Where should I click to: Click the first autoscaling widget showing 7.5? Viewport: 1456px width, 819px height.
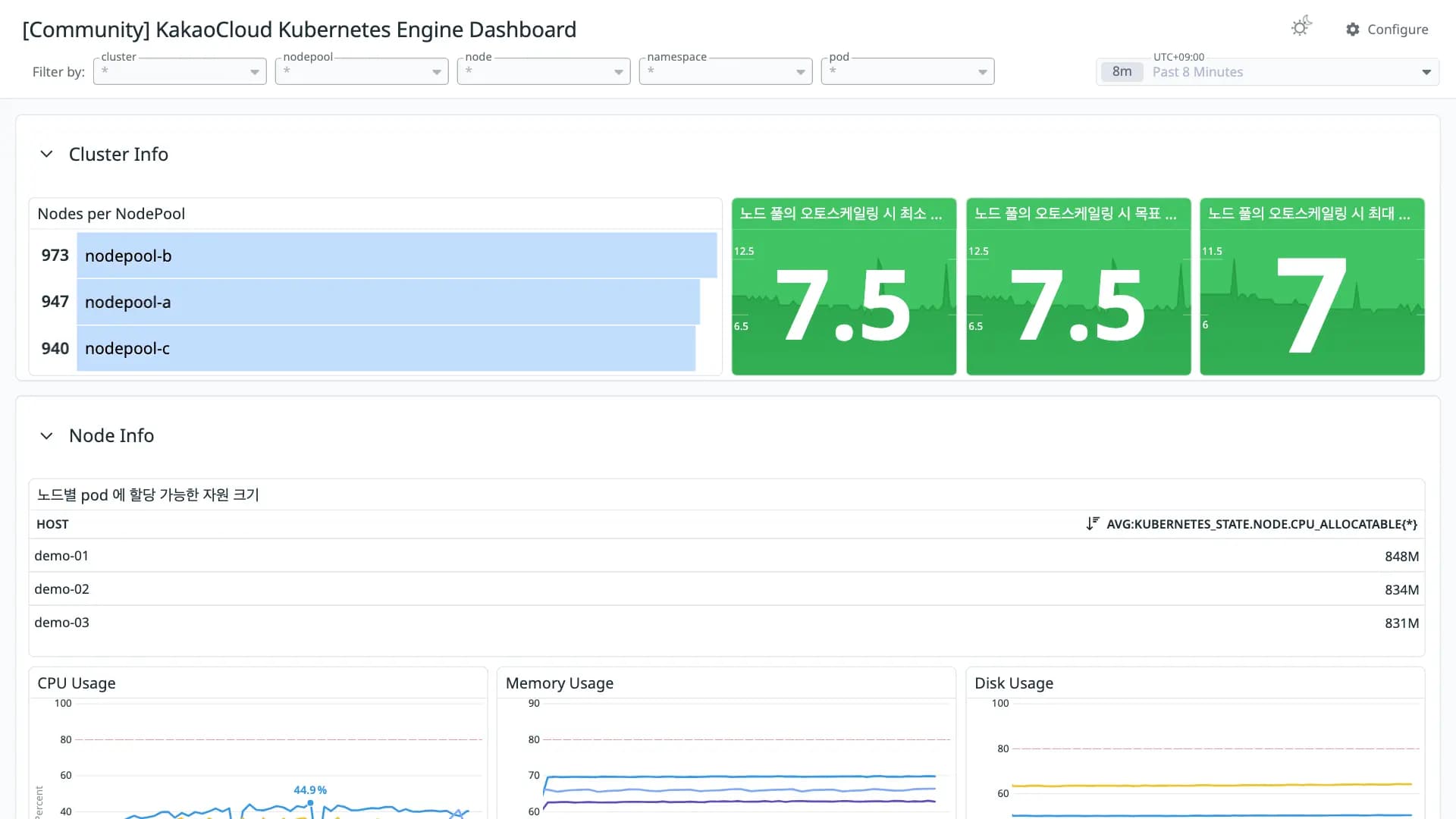pos(844,287)
